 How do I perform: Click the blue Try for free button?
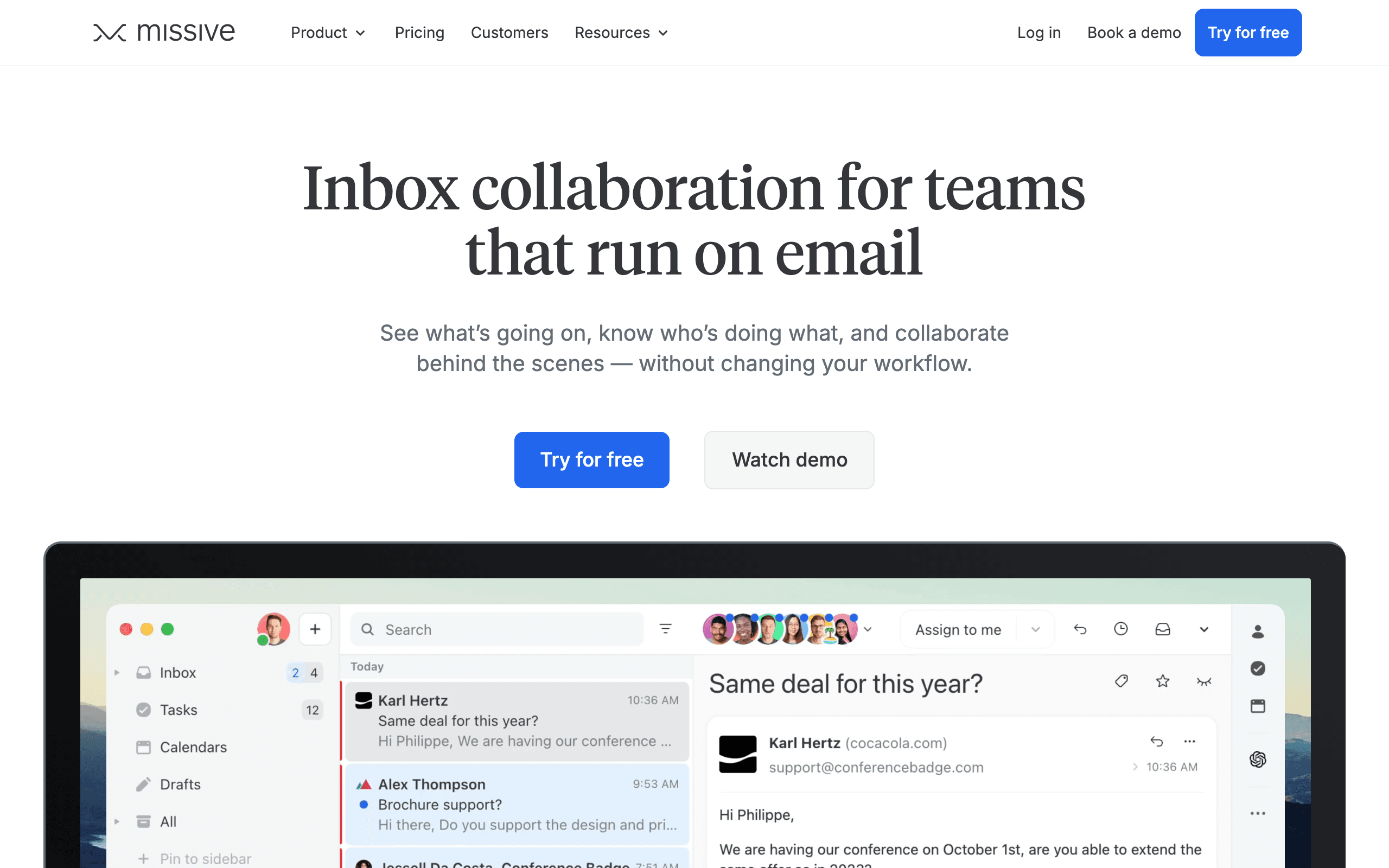pos(592,459)
